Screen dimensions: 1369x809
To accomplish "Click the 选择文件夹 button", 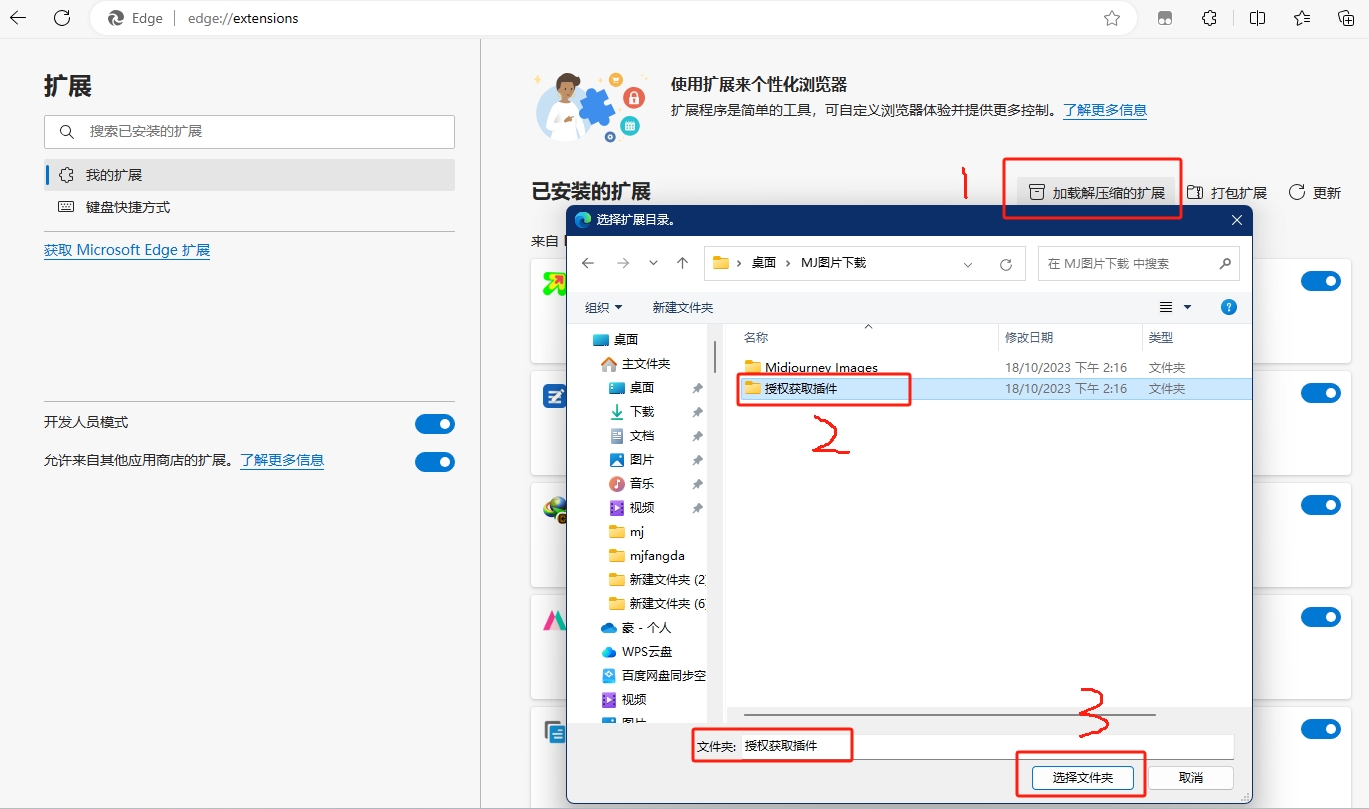I will (1083, 778).
